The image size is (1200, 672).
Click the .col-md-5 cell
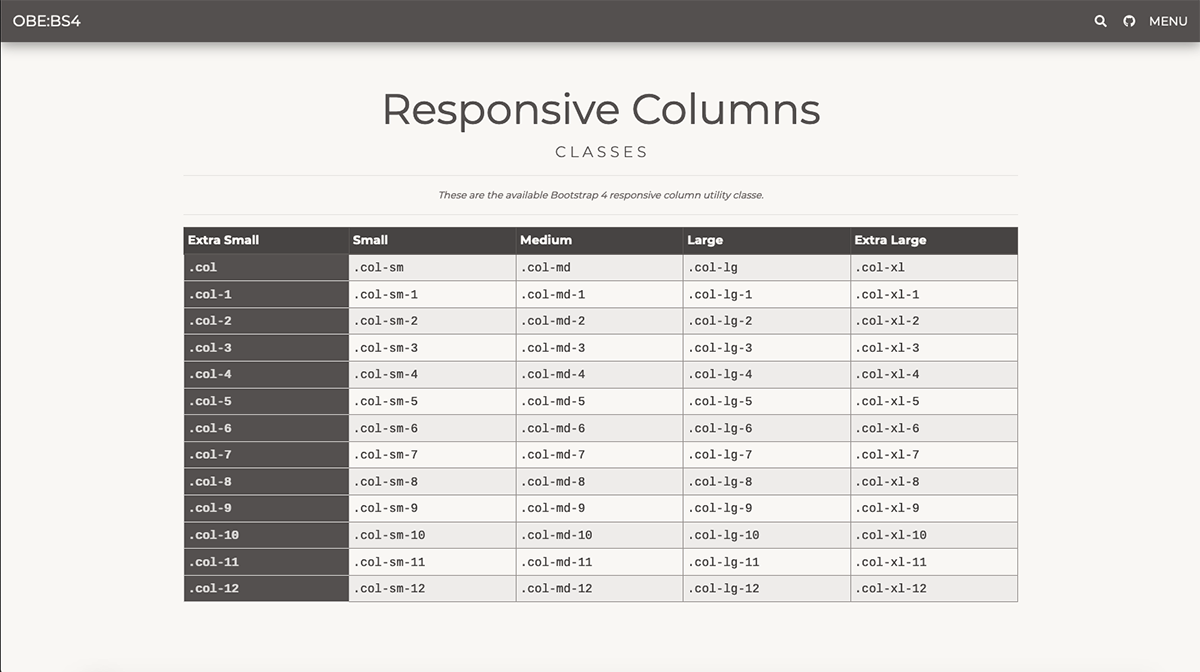600,401
